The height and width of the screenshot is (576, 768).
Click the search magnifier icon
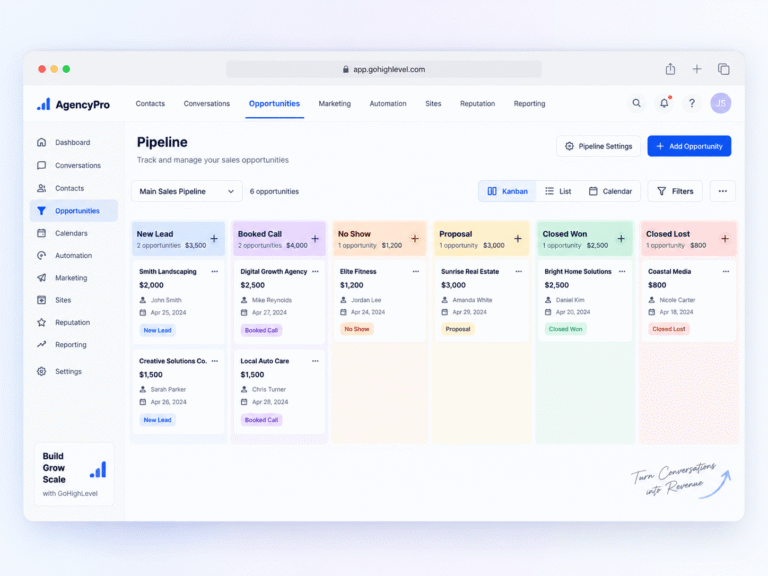tap(636, 103)
